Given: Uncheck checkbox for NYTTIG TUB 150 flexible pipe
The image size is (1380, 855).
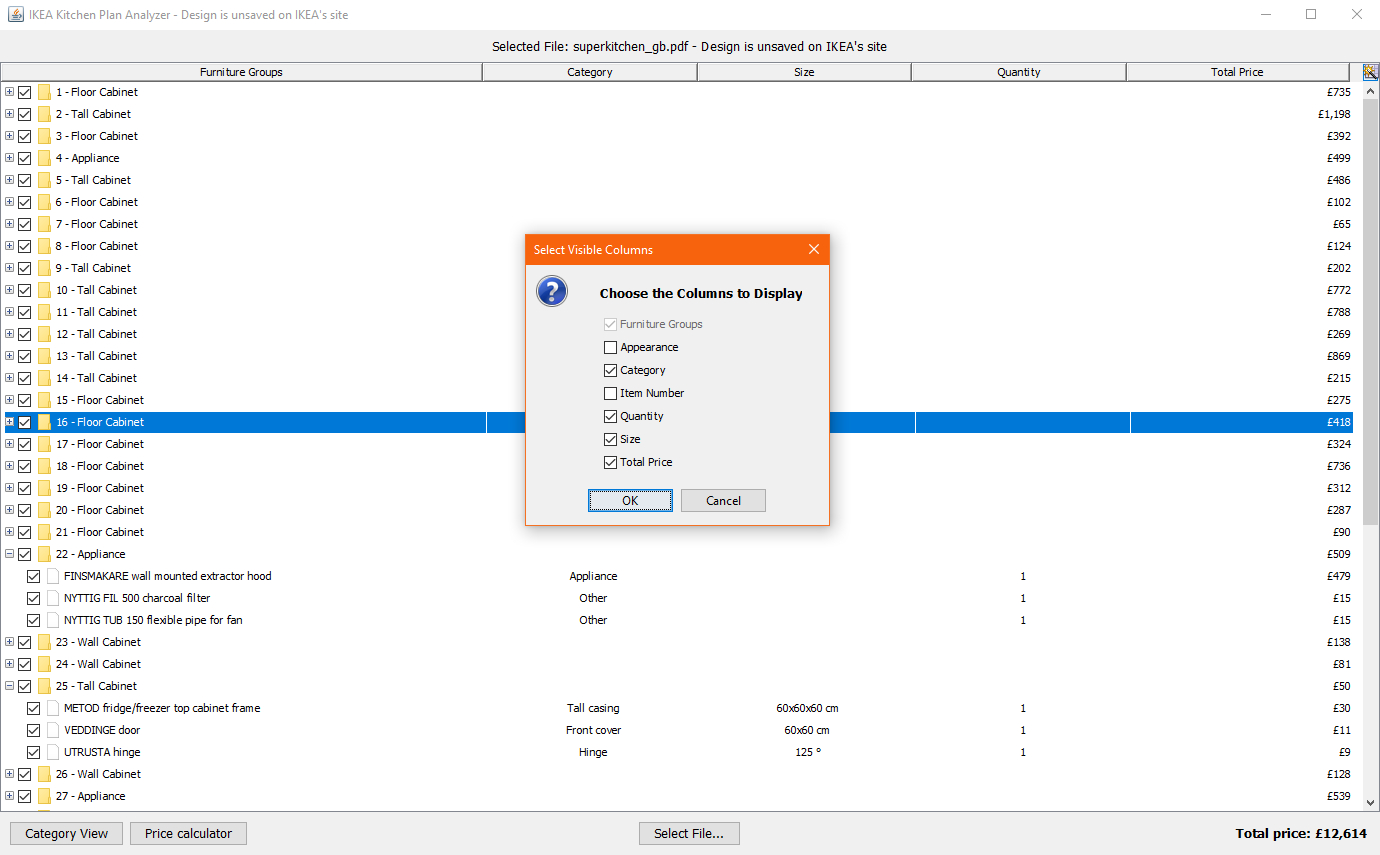Looking at the screenshot, I should [34, 620].
